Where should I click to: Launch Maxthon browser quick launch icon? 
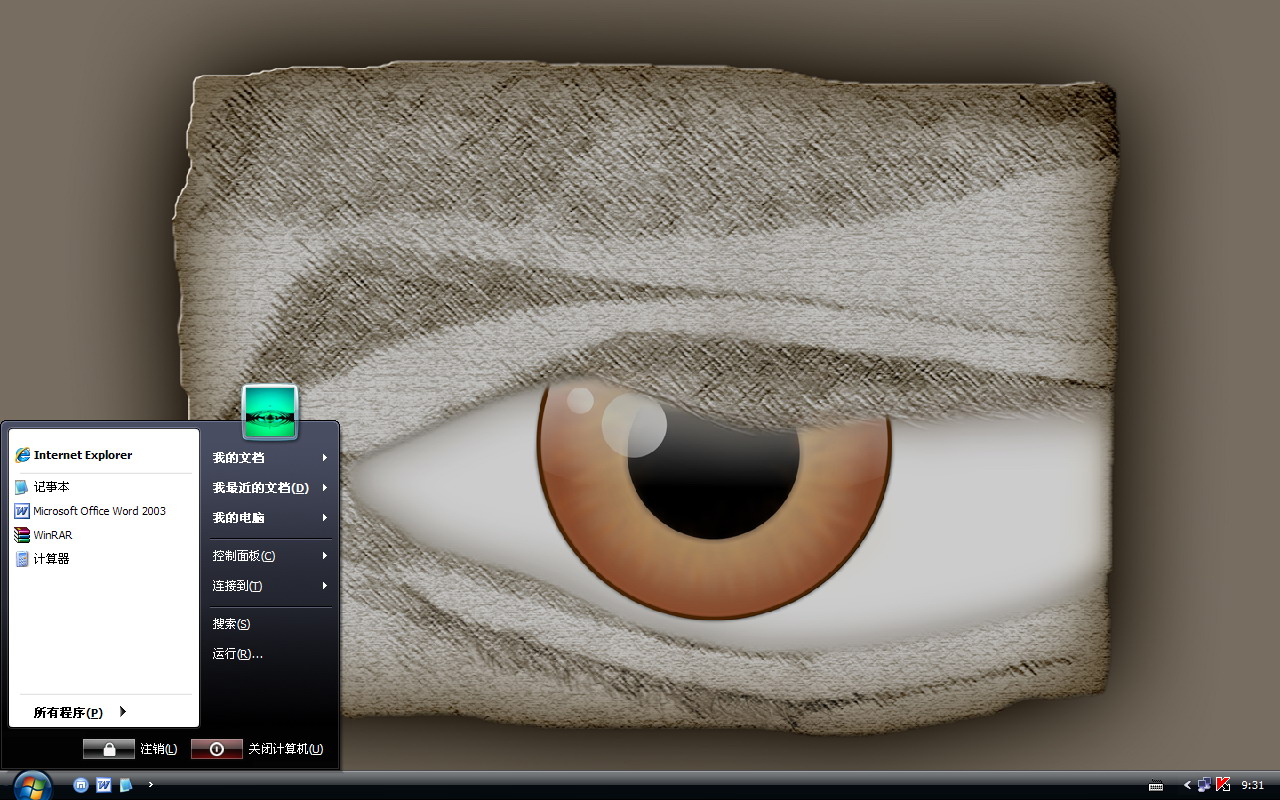pyautogui.click(x=81, y=785)
